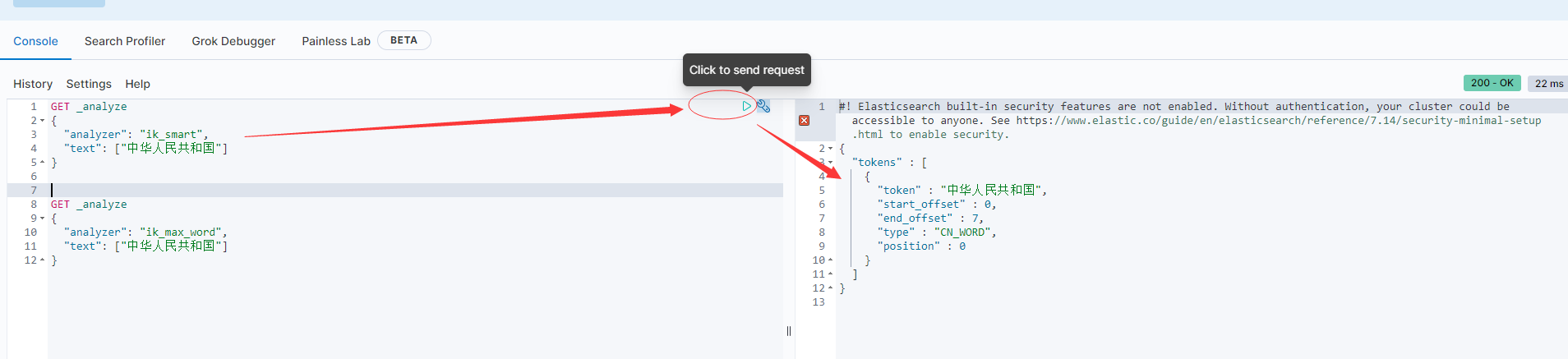Click the "type" : "CN_WORD" line
This screenshot has width=1568, height=359.
point(937,232)
